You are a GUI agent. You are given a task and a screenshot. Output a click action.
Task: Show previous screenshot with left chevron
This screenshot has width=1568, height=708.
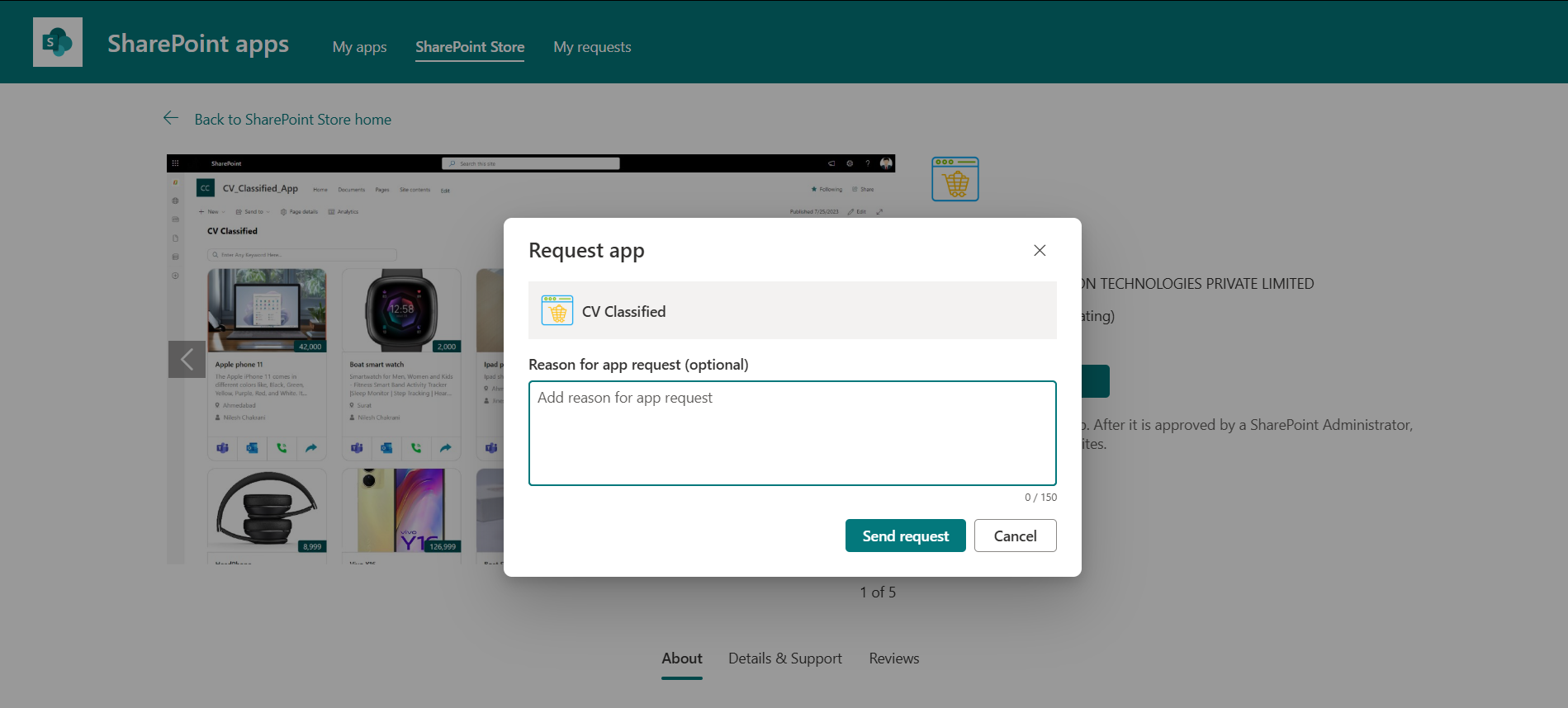point(187,359)
